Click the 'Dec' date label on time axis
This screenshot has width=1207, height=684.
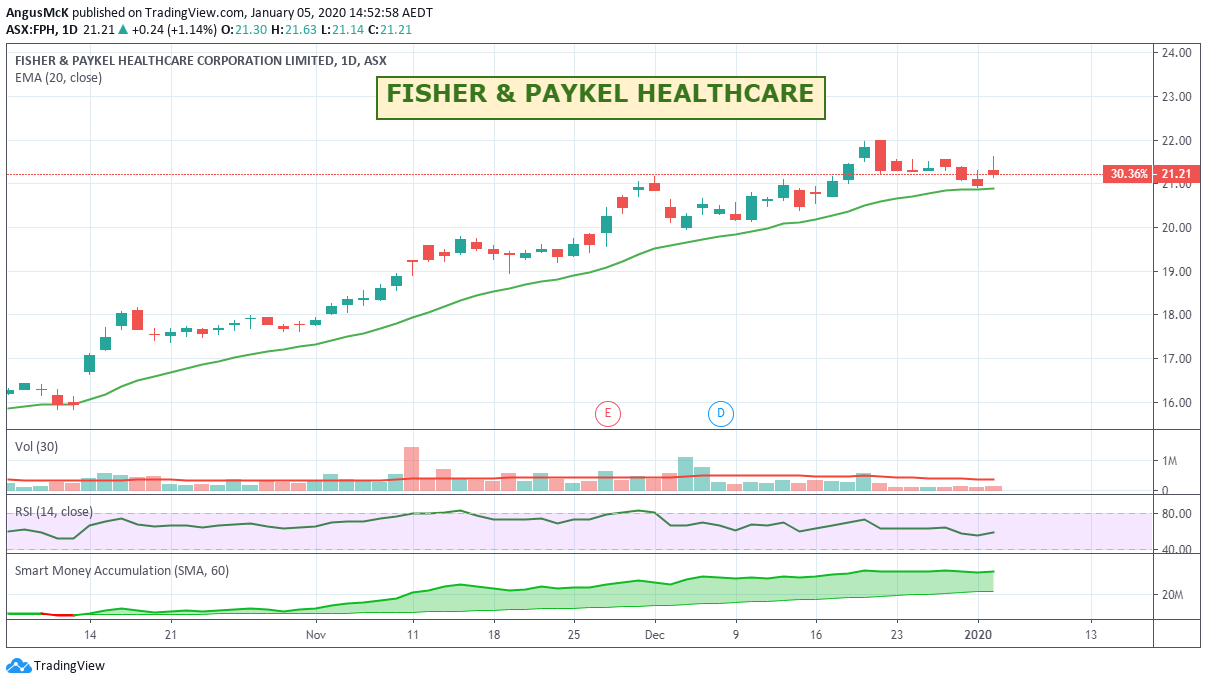[653, 634]
